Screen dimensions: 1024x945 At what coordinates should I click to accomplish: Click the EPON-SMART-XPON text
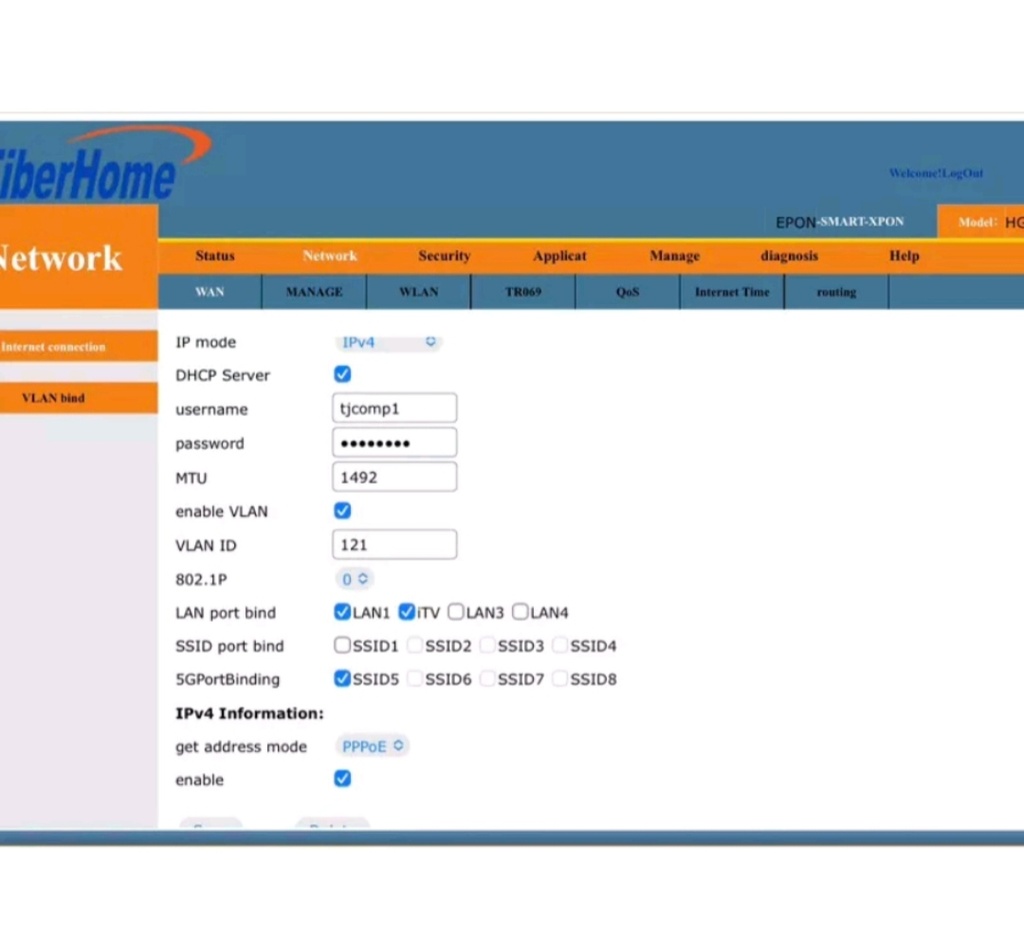pos(839,222)
